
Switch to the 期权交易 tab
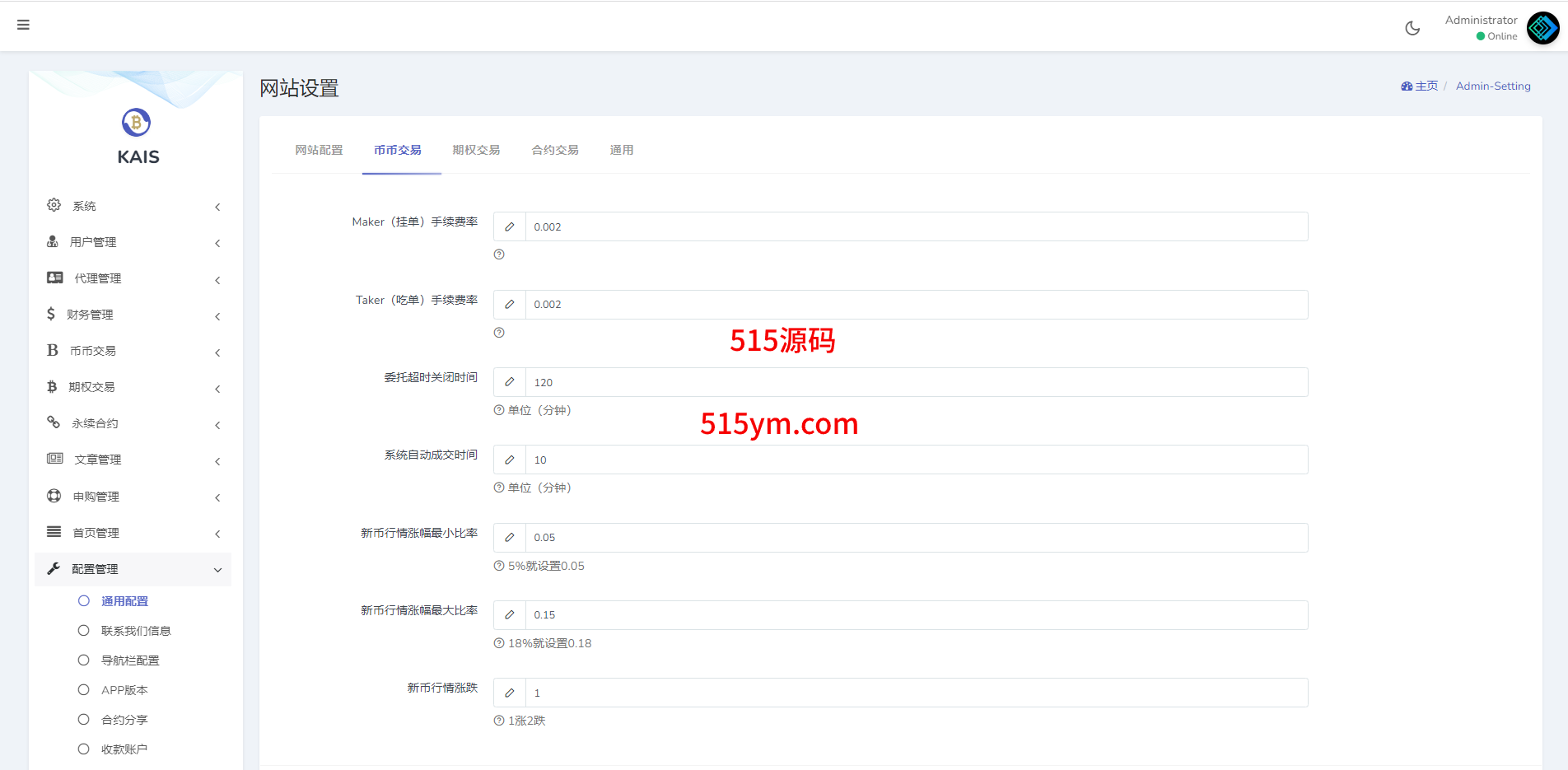(x=476, y=150)
